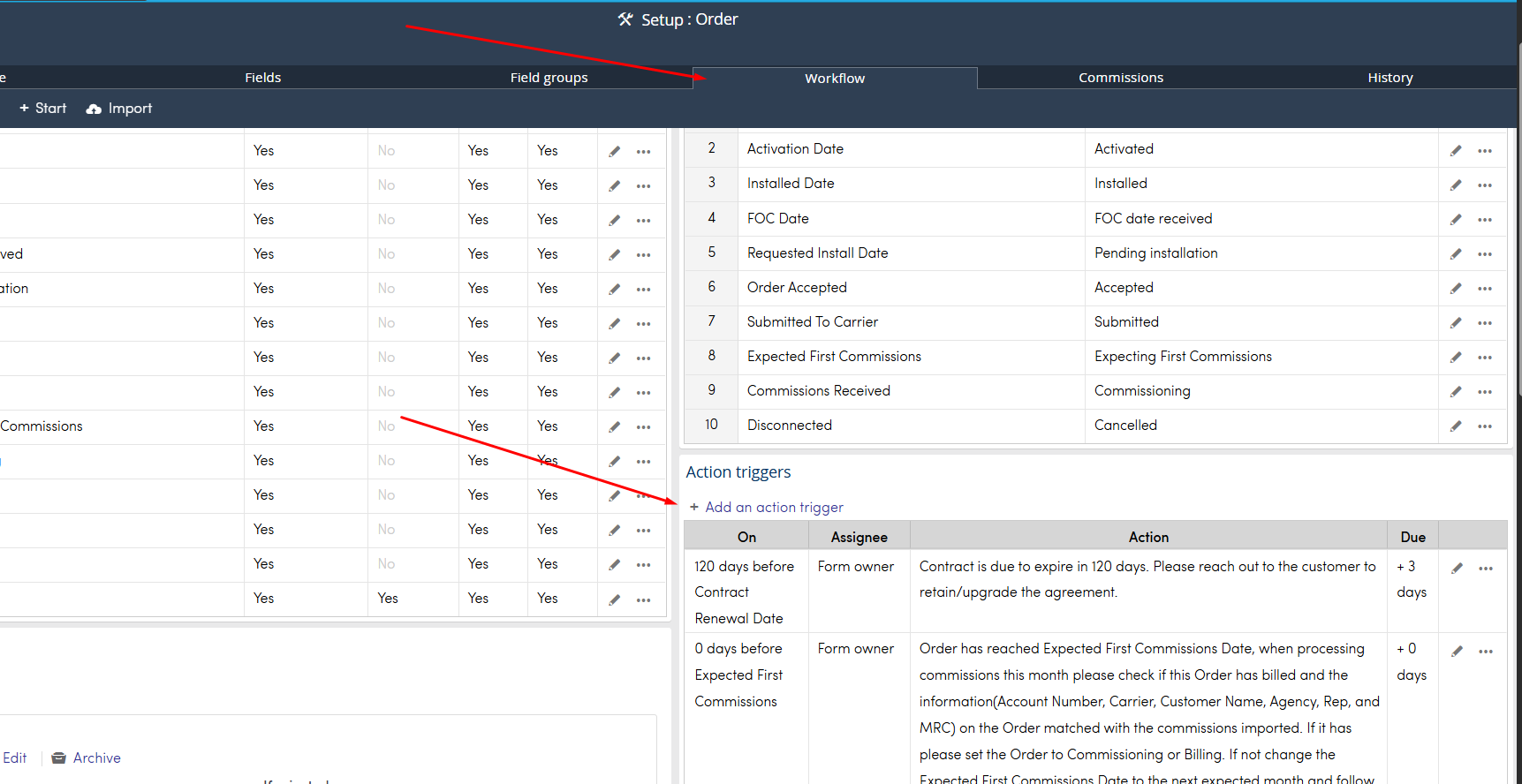Click 'Form owner' in the 120 days trigger
The image size is (1522, 784).
point(855,566)
